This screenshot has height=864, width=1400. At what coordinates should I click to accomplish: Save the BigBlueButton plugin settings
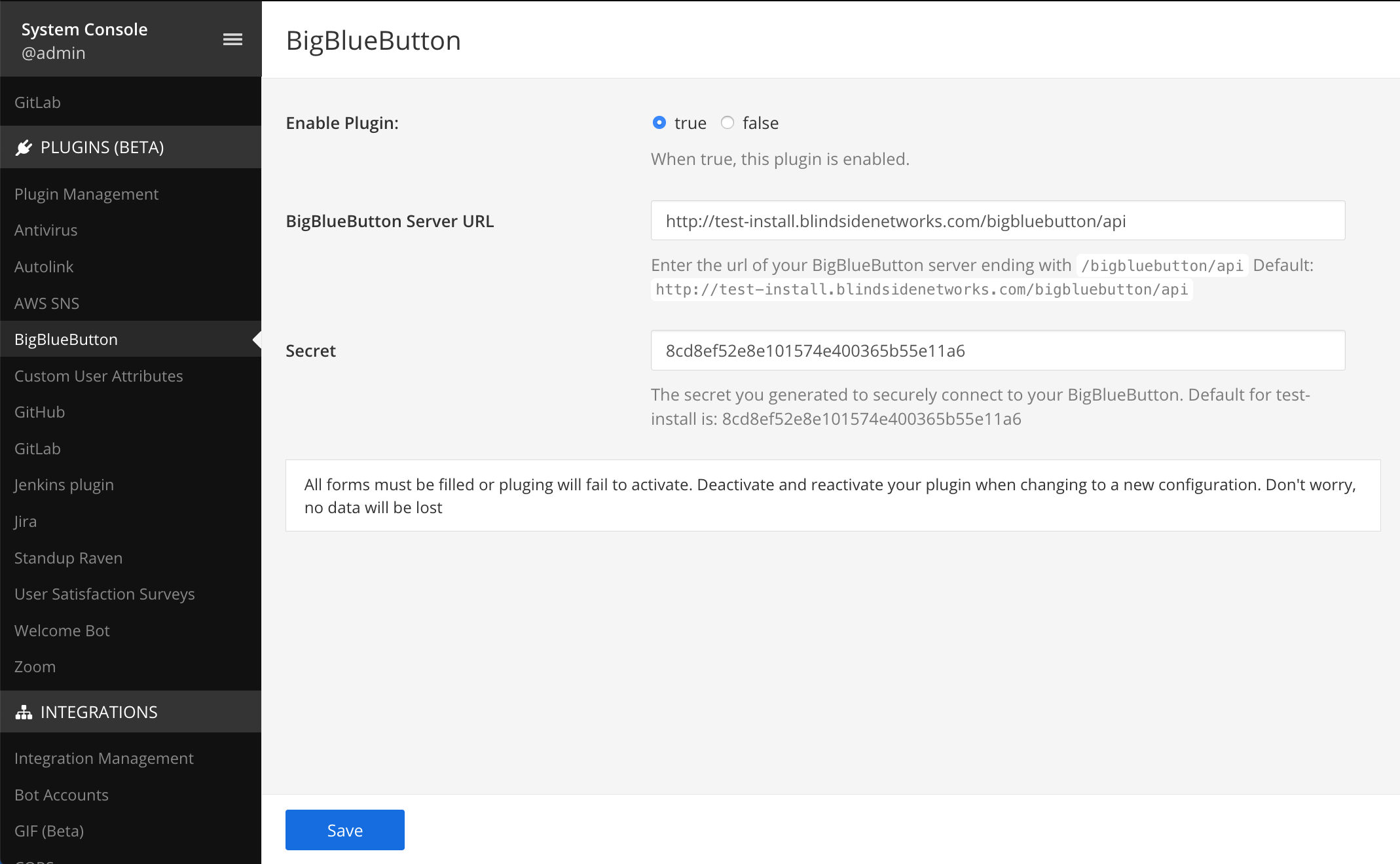(344, 830)
